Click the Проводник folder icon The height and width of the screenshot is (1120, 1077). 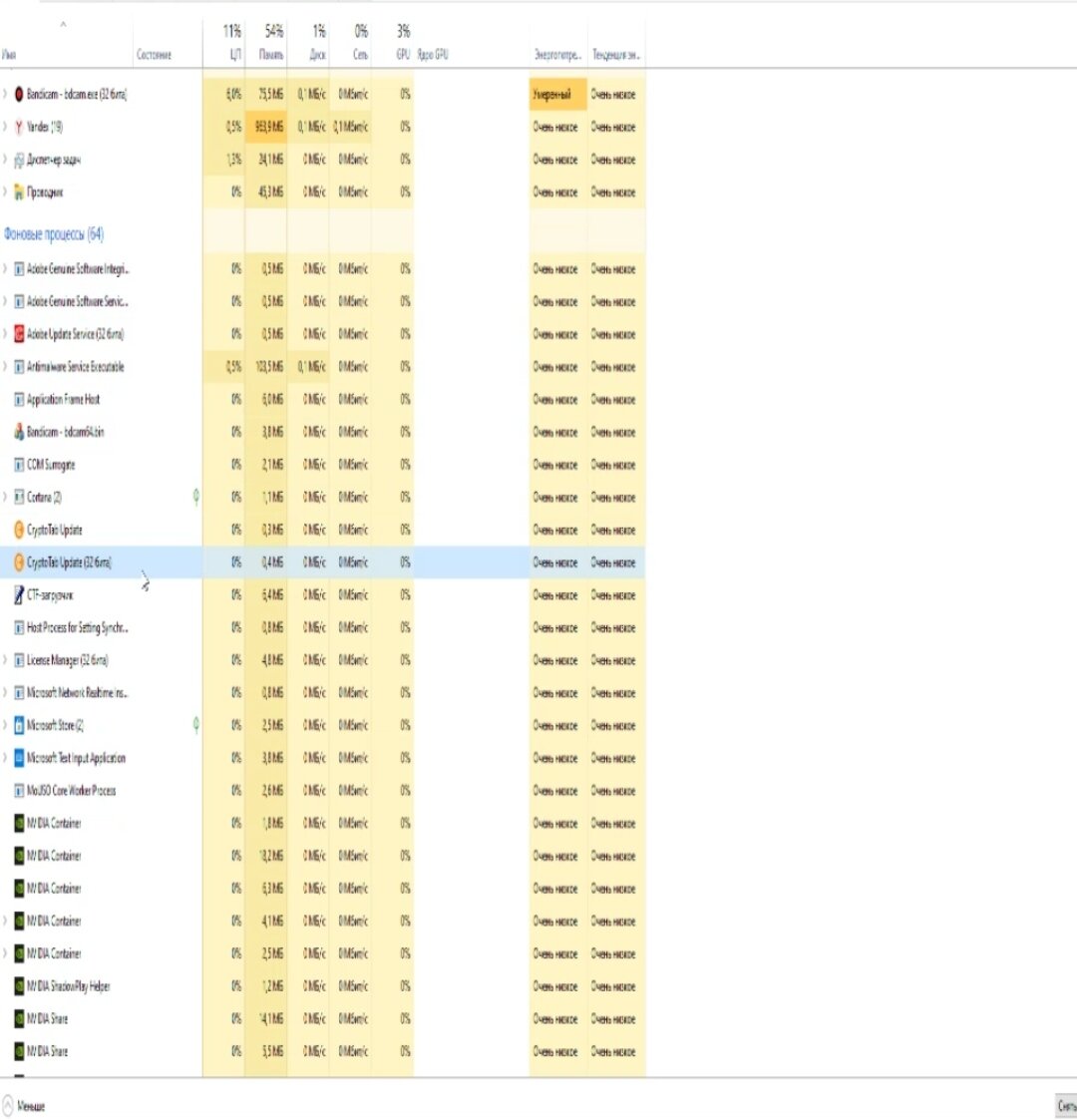click(19, 192)
